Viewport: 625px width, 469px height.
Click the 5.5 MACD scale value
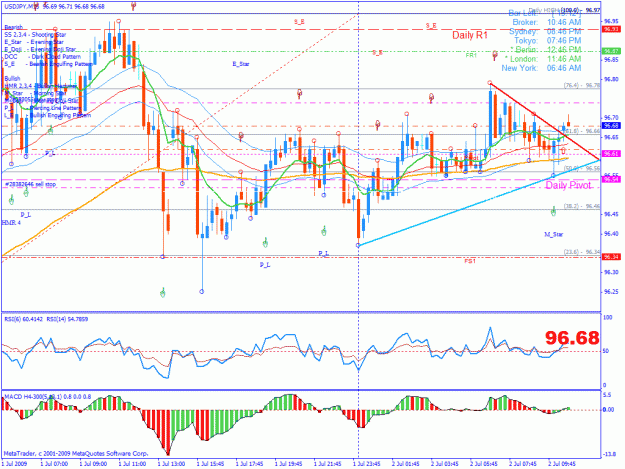(x=607, y=395)
